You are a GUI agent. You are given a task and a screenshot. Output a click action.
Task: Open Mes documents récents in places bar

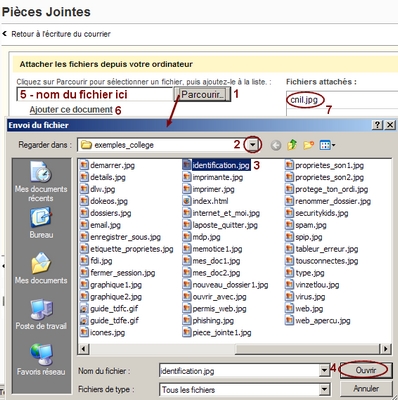click(41, 182)
